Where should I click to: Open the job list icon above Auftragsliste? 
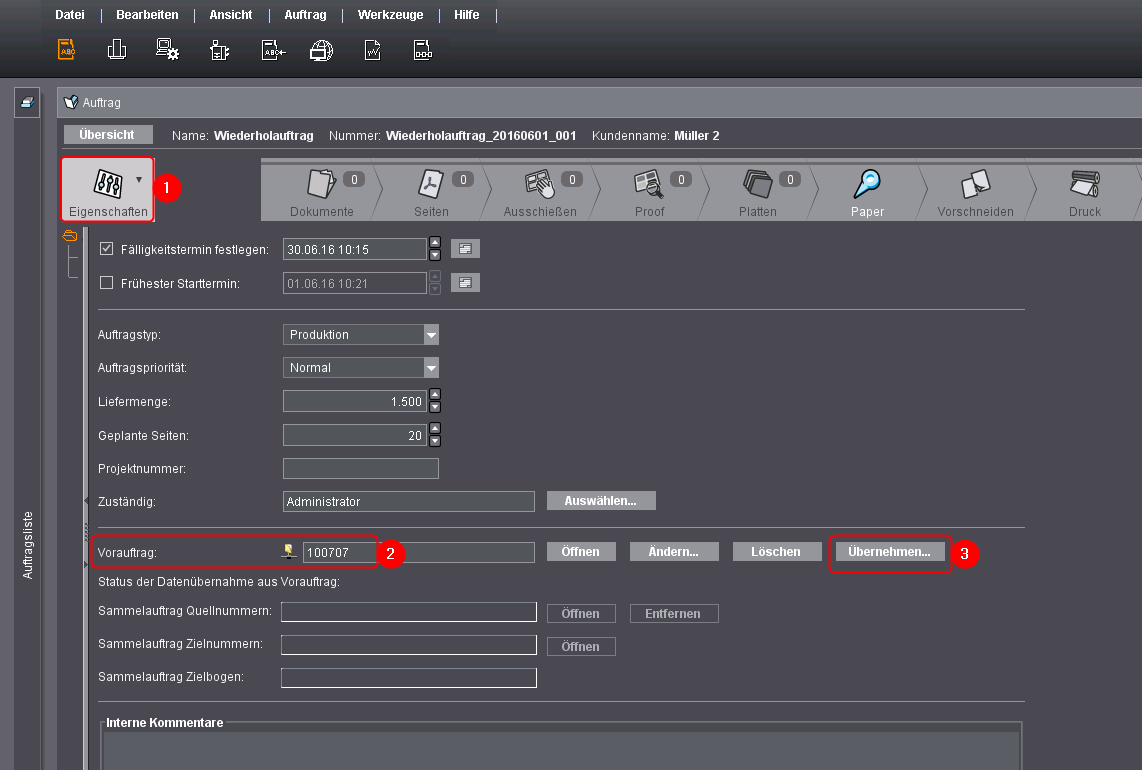(27, 102)
